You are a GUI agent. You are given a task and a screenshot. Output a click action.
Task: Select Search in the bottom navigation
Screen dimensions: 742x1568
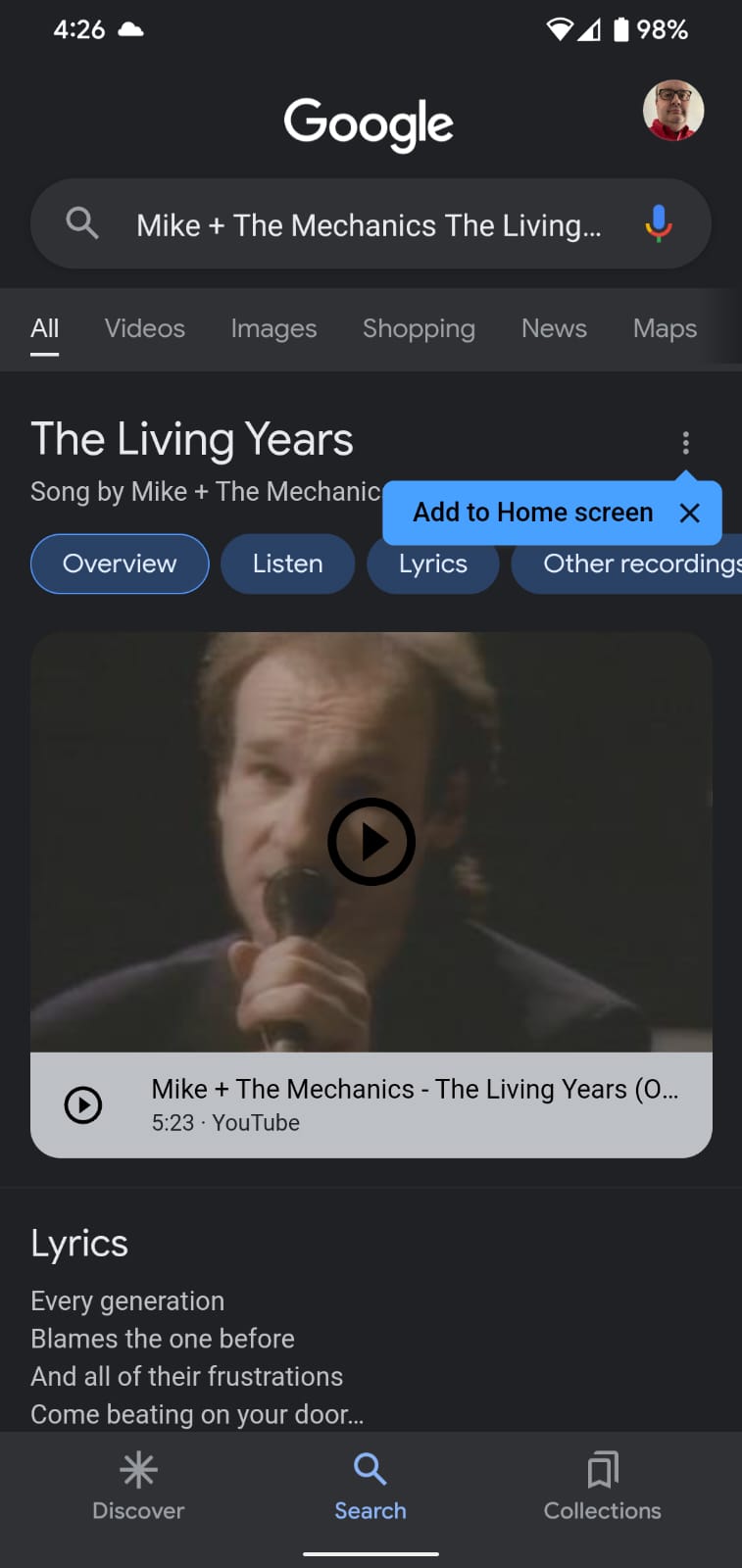click(371, 1486)
